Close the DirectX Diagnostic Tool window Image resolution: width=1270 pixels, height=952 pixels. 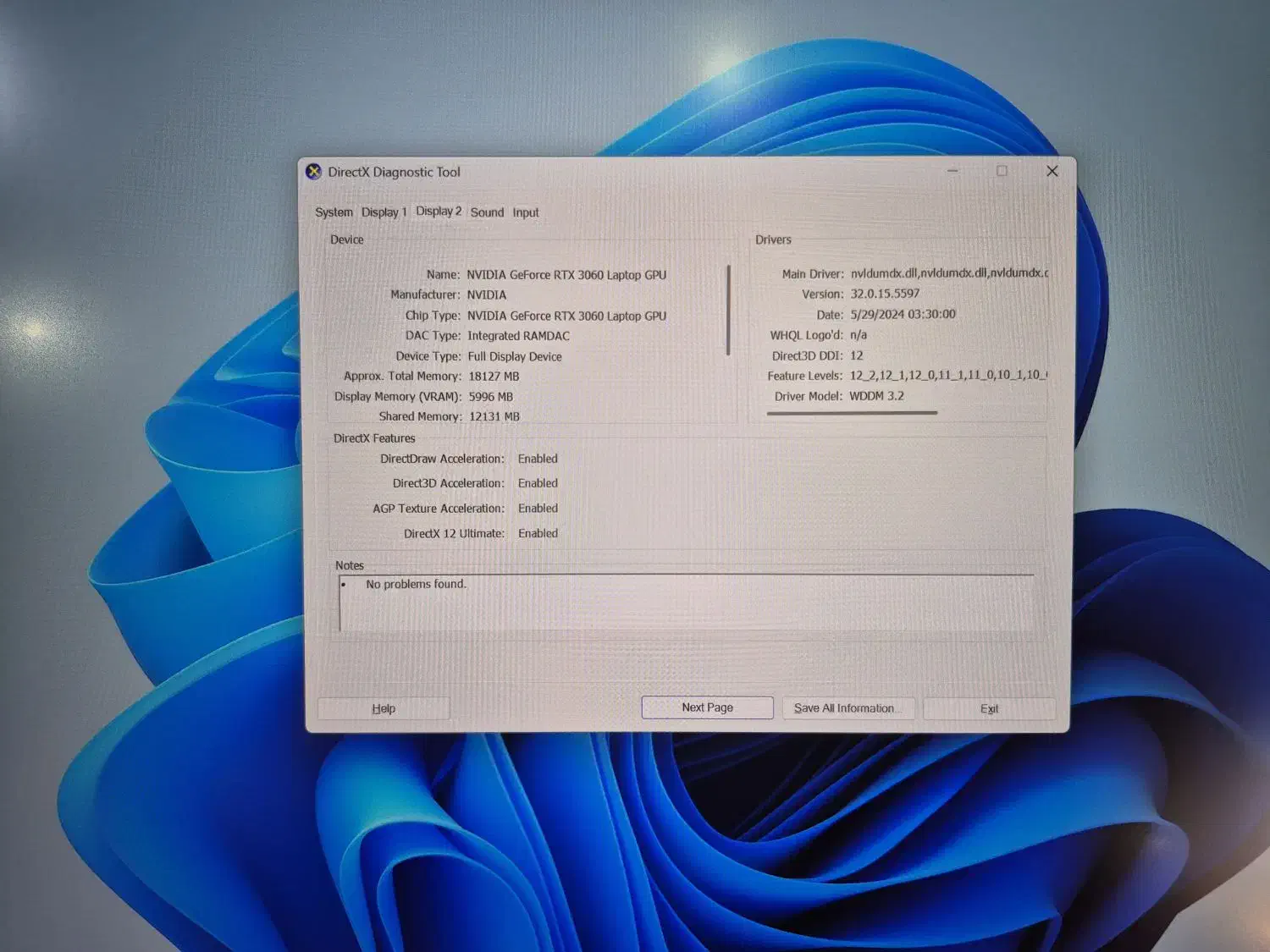1052,171
